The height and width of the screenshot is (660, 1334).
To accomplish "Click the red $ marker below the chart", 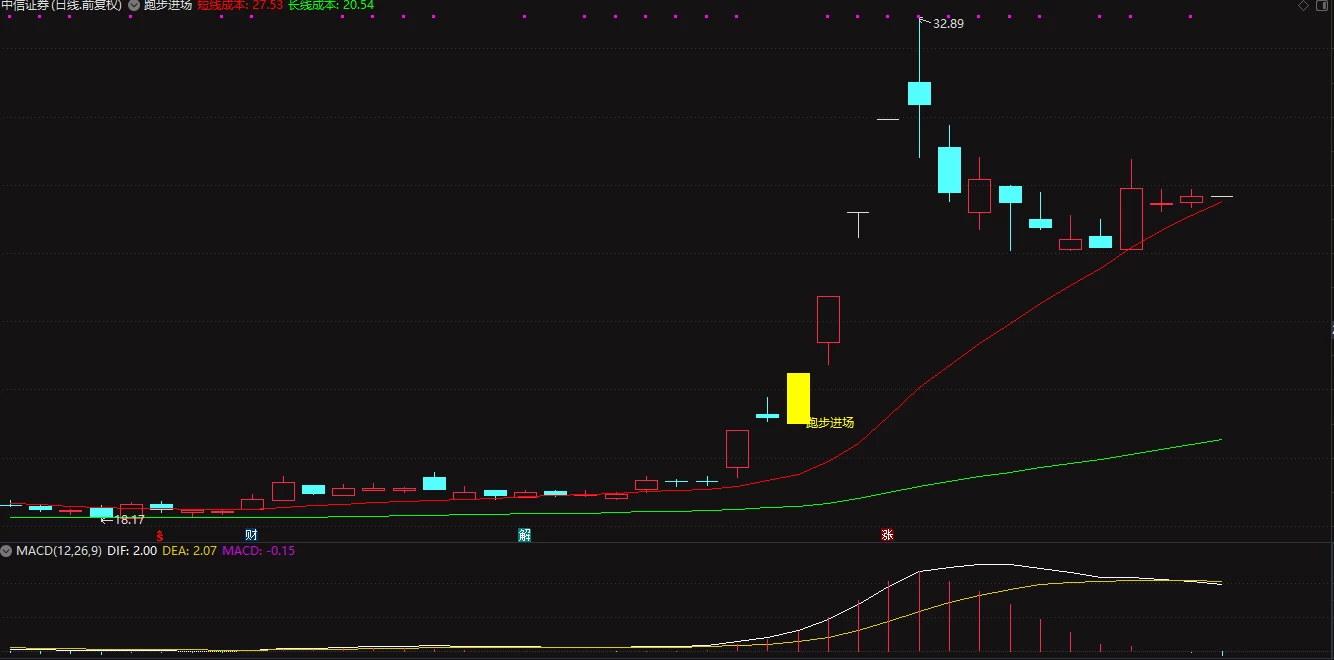I will point(159,535).
